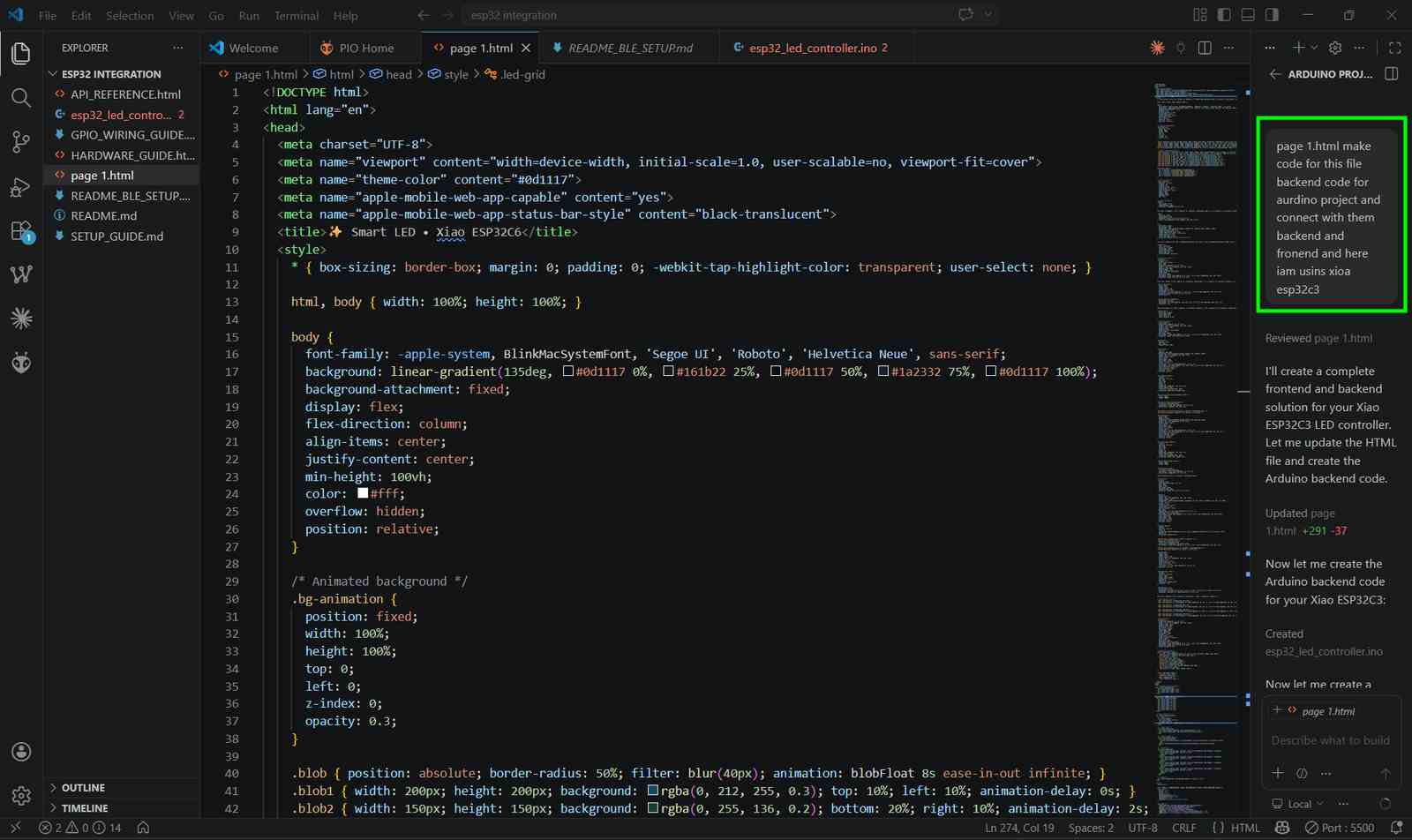Click the Copilot icon in status bar
This screenshot has height=840, width=1412.
(x=1282, y=828)
